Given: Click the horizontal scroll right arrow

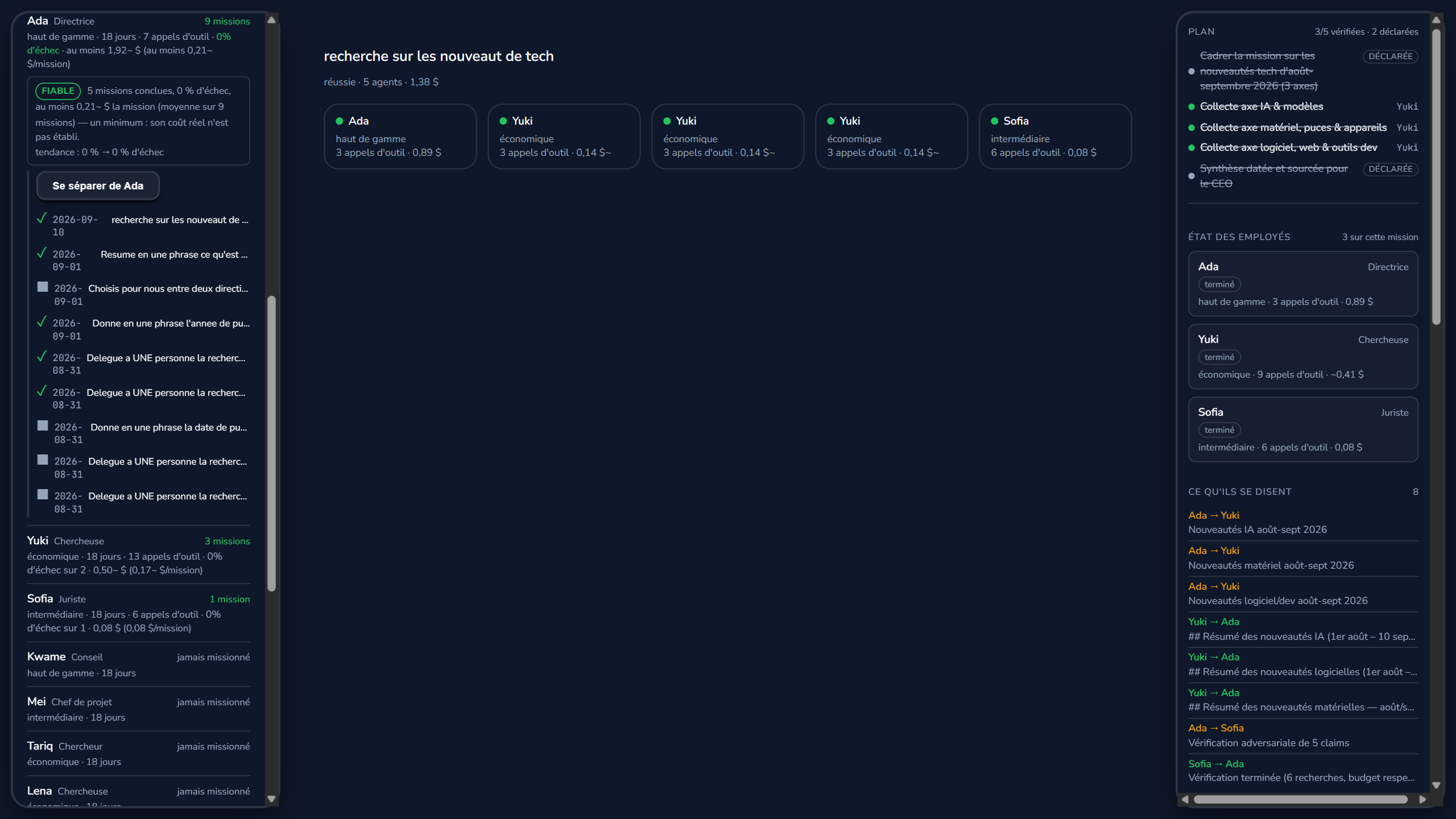Looking at the screenshot, I should (x=1422, y=799).
